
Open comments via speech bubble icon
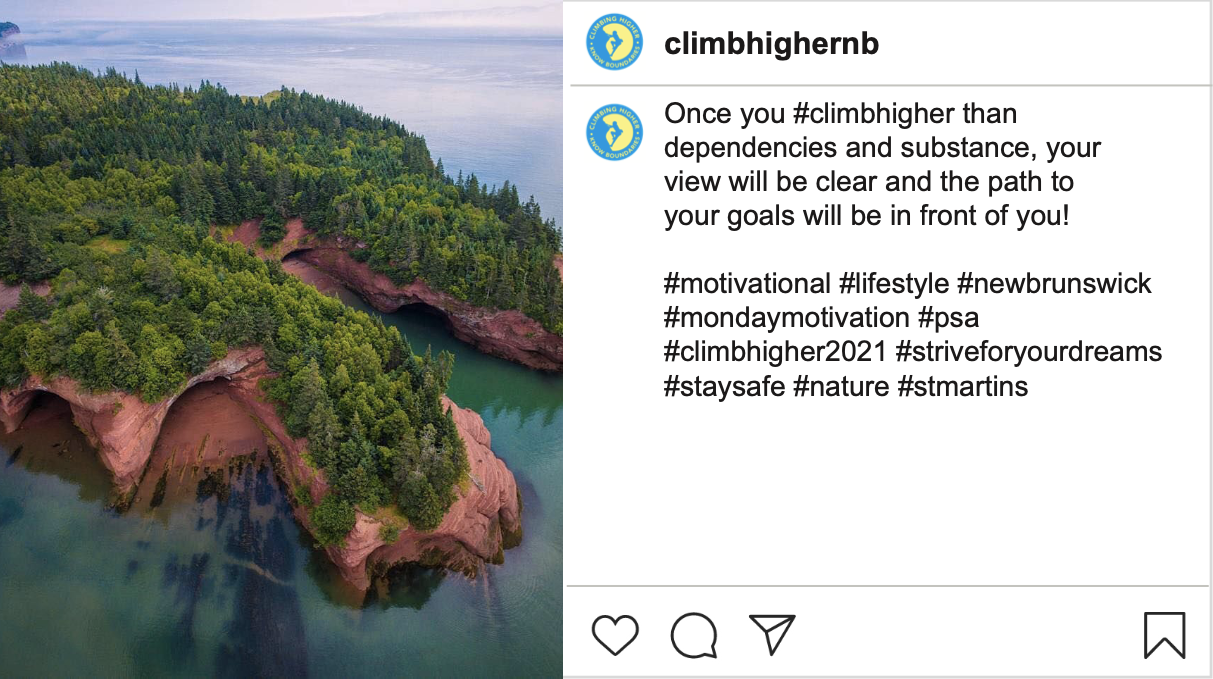[x=694, y=635]
